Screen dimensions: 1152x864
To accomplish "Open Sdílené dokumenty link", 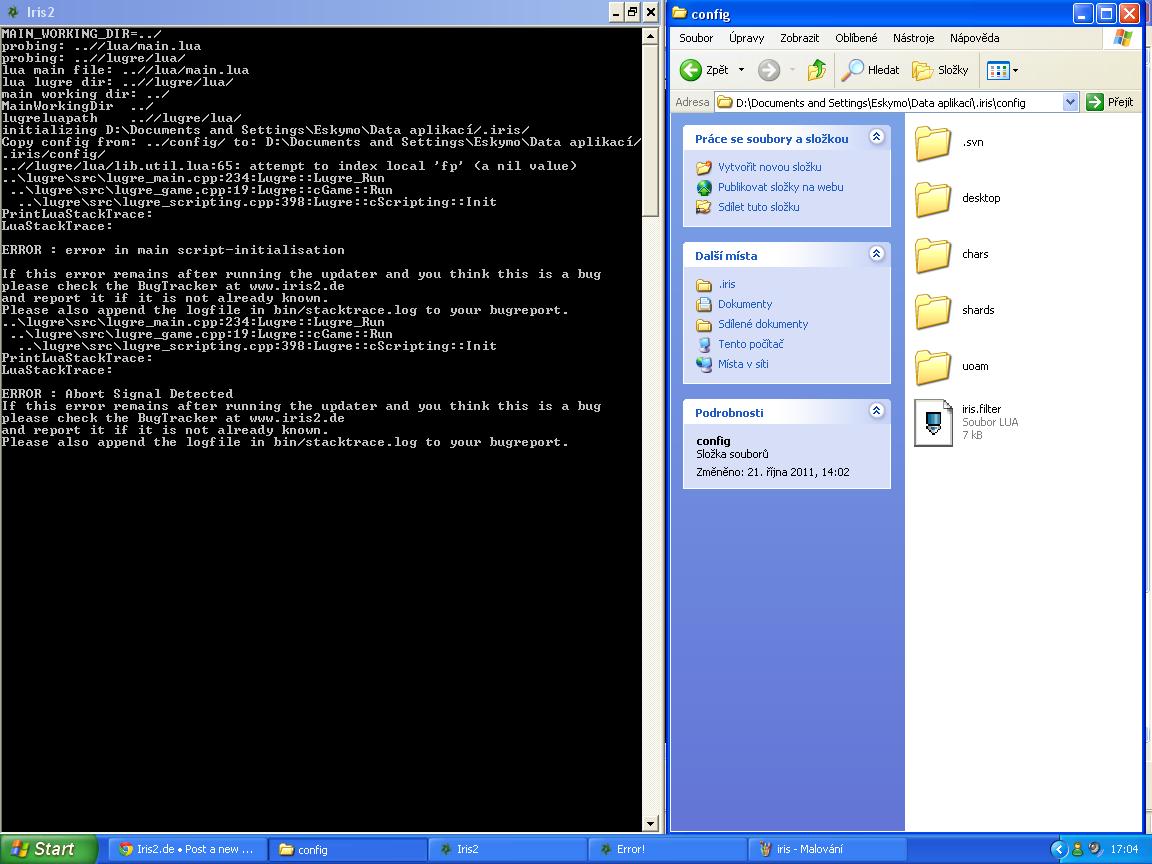I will [763, 324].
